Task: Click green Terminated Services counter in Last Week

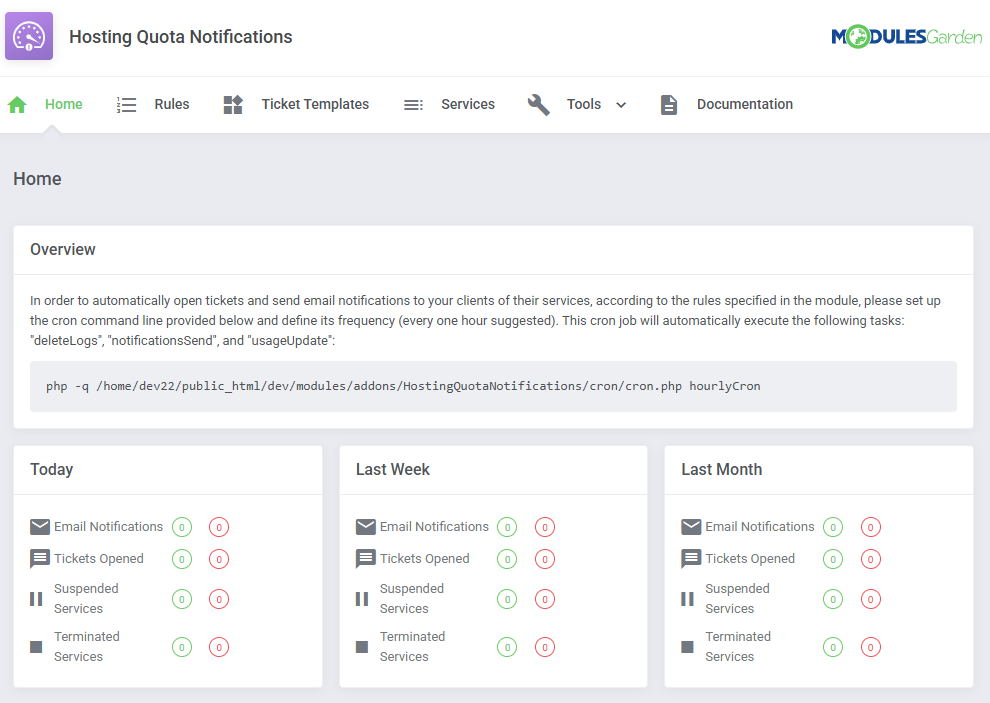Action: pos(507,647)
